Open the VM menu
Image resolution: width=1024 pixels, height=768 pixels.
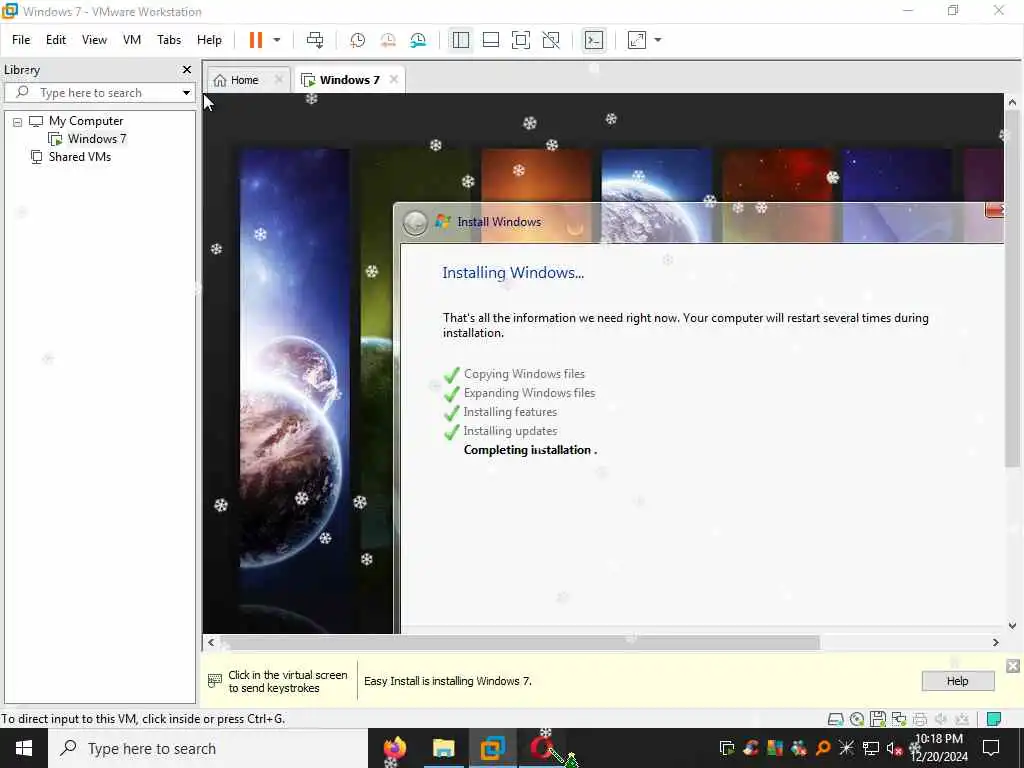pos(132,40)
